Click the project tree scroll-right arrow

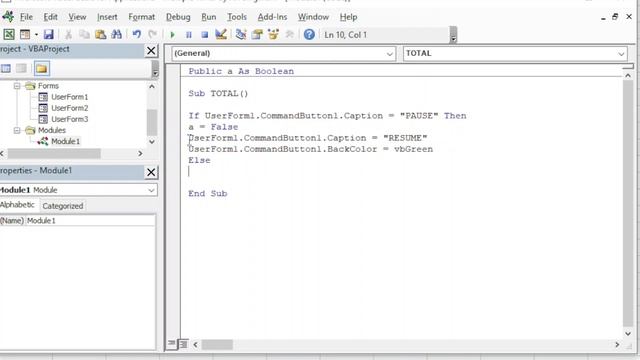pos(140,153)
